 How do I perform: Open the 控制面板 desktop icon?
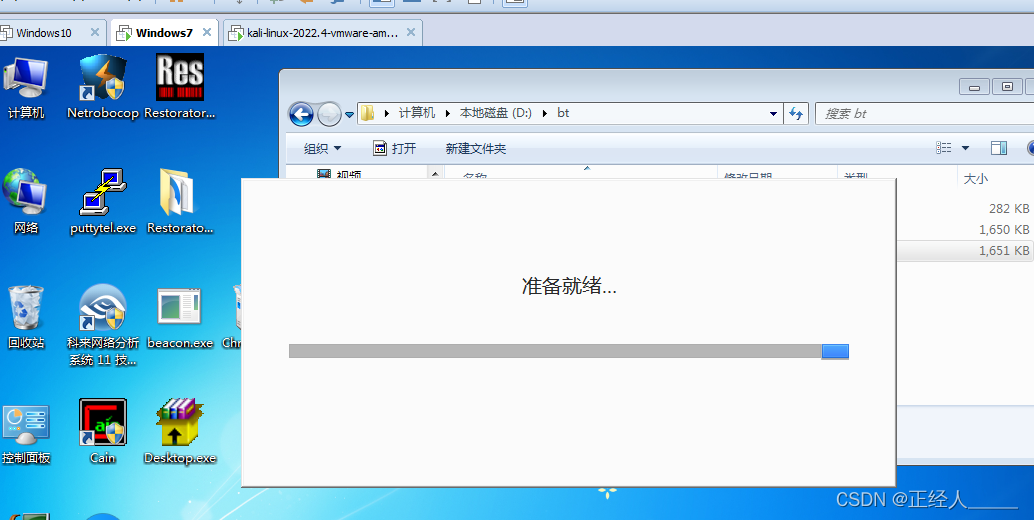[26, 432]
